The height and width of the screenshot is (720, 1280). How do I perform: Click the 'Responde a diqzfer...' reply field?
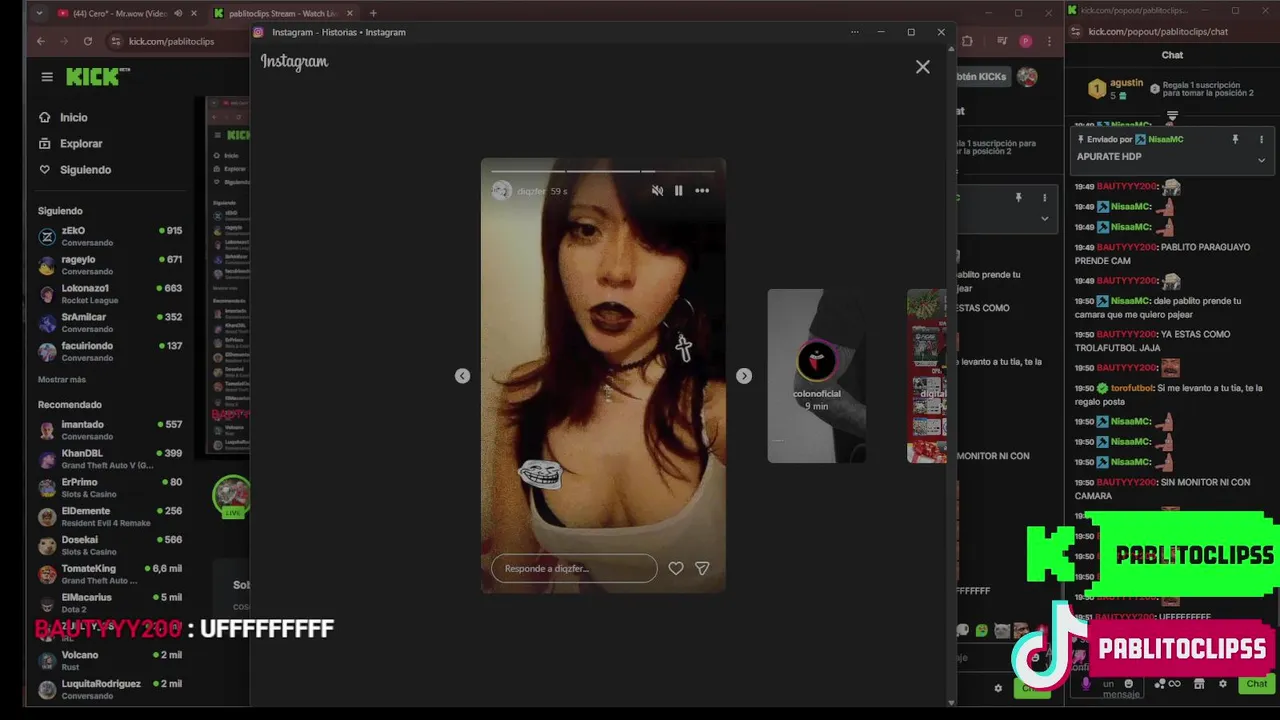click(x=574, y=568)
